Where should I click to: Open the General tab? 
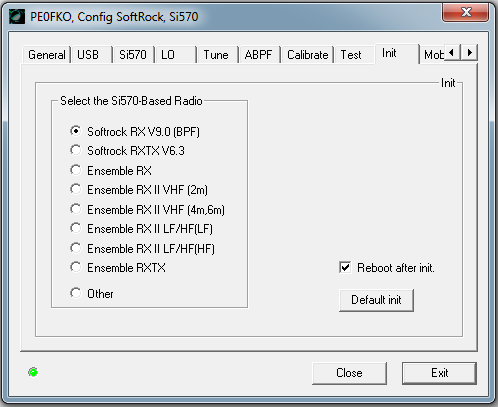point(47,55)
